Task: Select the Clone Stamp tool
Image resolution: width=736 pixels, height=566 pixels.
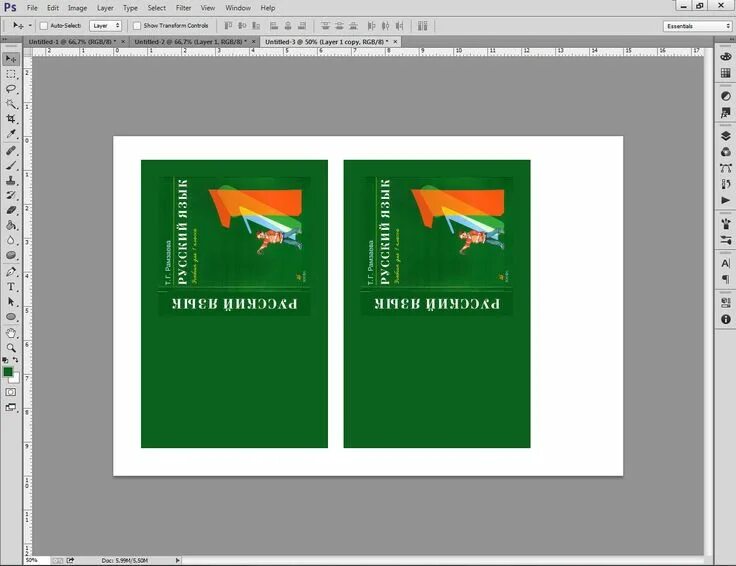Action: click(11, 181)
